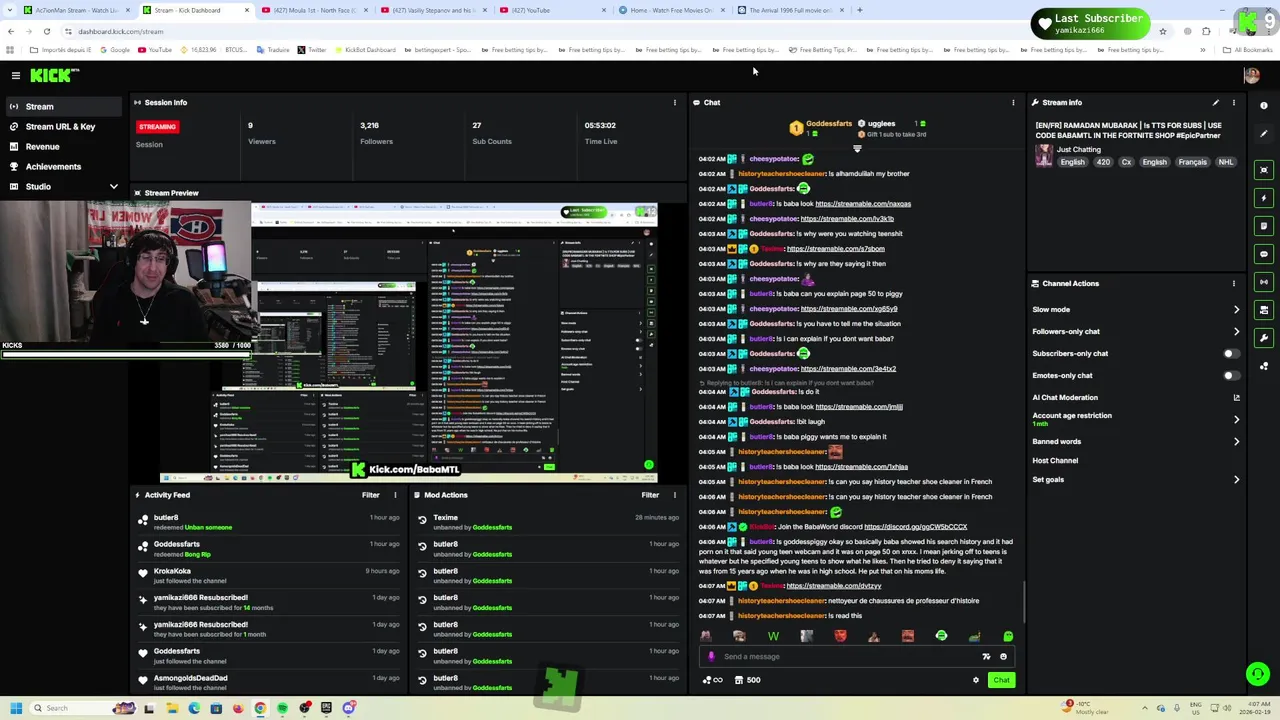
Task: Toggle Channel Actions panel in right rail
Action: pyautogui.click(x=1264, y=310)
